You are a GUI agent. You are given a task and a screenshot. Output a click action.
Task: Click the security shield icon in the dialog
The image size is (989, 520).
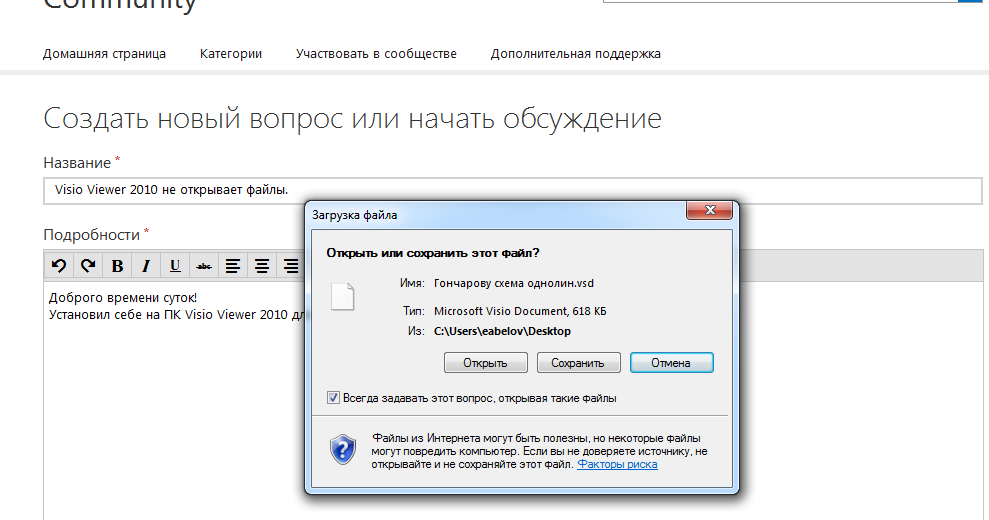[343, 450]
